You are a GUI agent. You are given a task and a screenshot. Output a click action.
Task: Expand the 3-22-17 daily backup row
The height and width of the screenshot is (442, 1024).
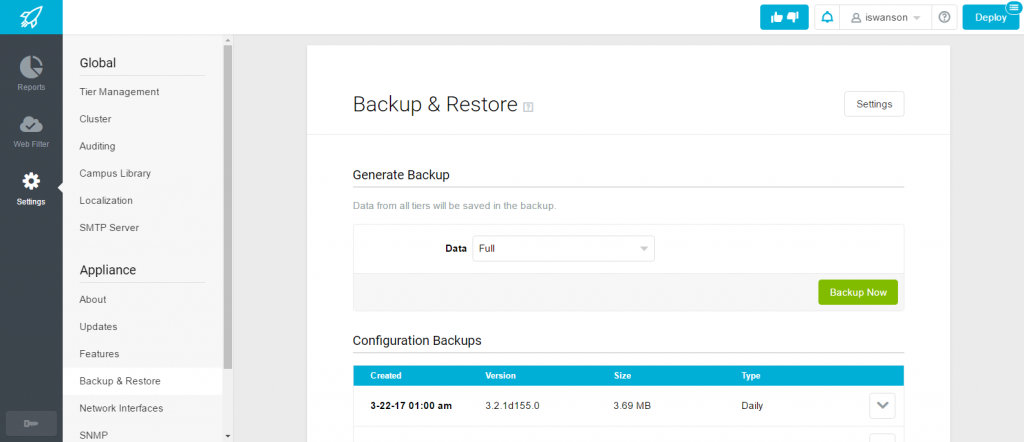[882, 405]
